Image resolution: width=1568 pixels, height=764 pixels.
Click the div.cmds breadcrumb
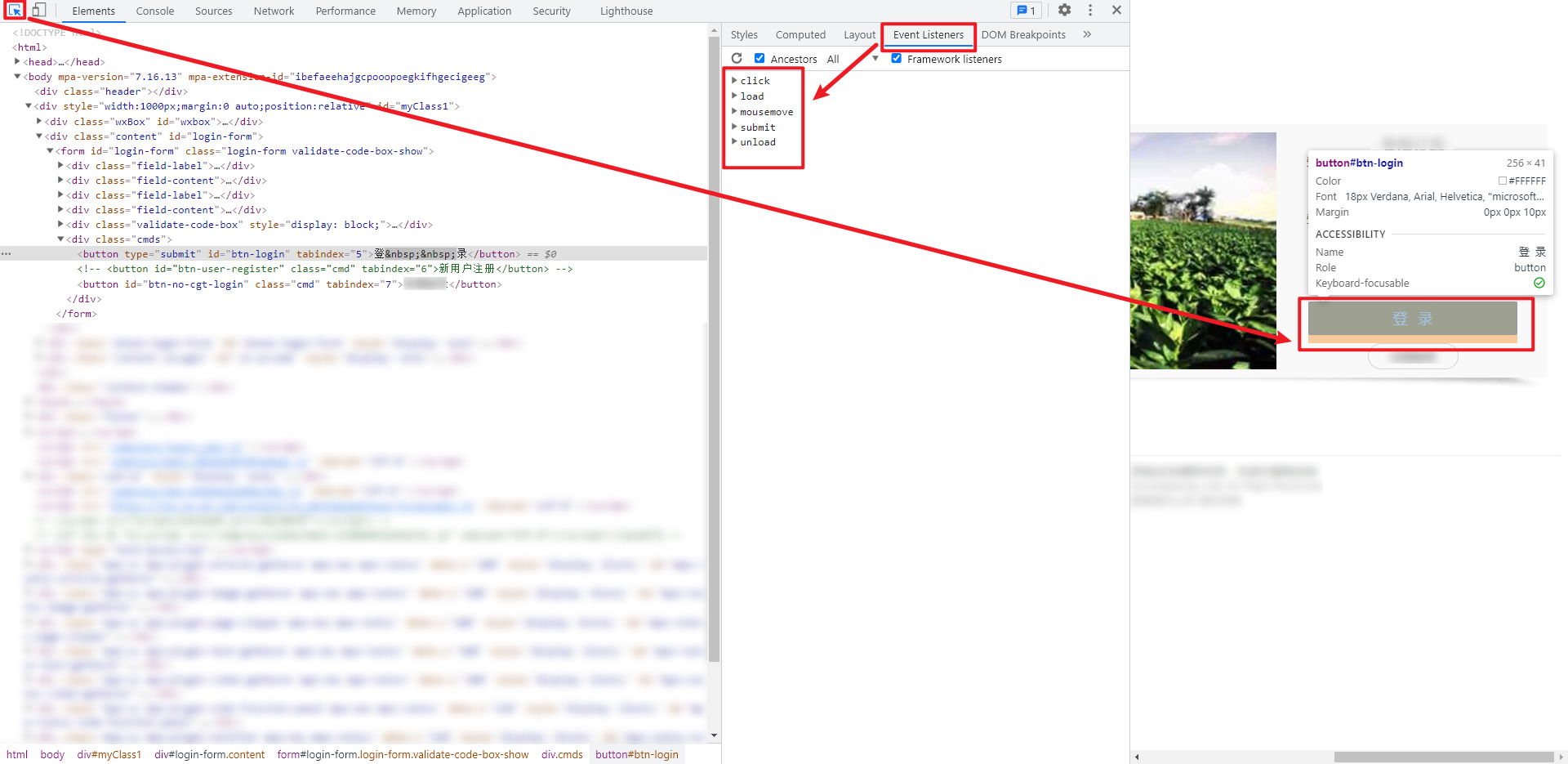562,754
